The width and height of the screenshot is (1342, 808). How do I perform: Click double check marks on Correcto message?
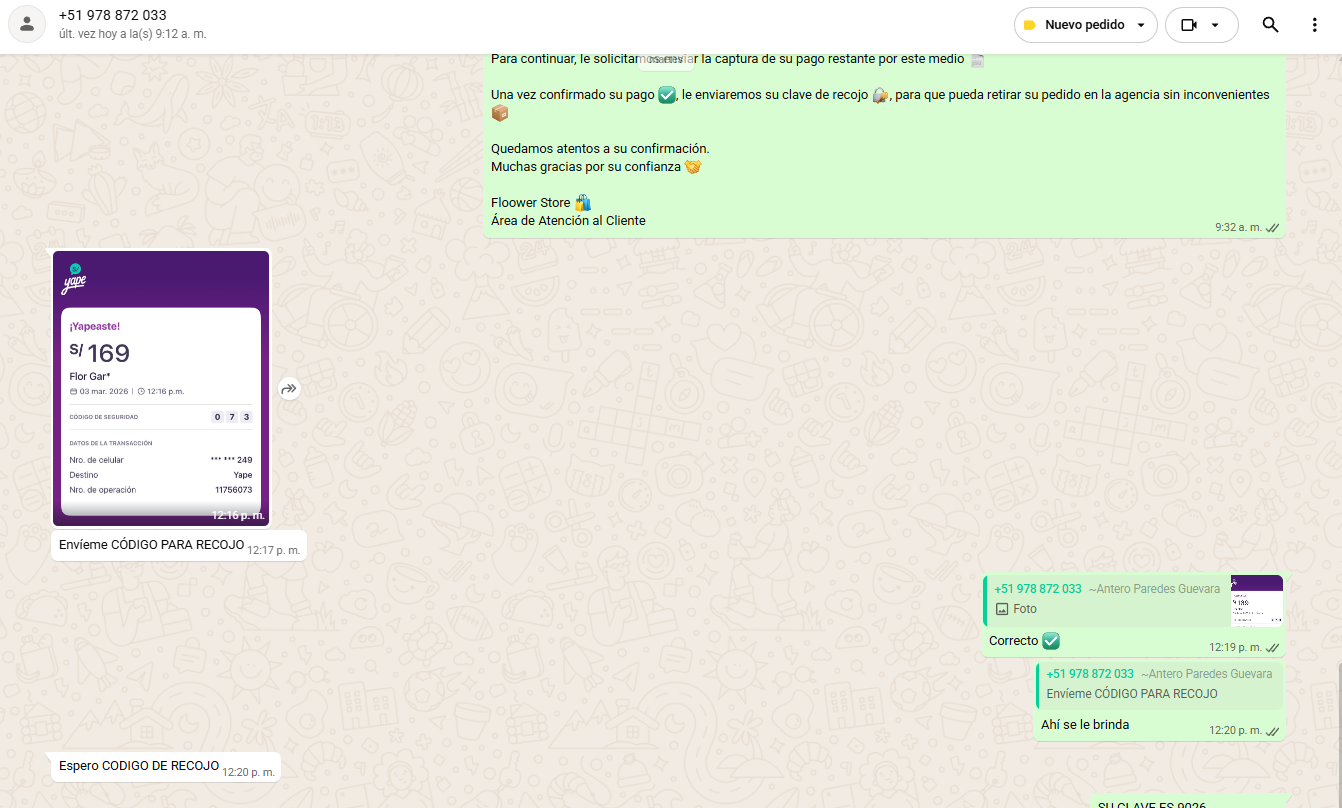[1273, 648]
